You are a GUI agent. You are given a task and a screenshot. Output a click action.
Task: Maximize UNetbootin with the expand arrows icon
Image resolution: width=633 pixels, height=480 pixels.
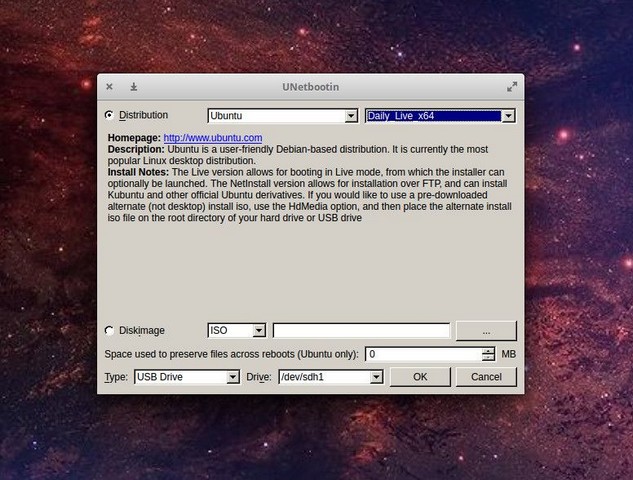tap(512, 87)
